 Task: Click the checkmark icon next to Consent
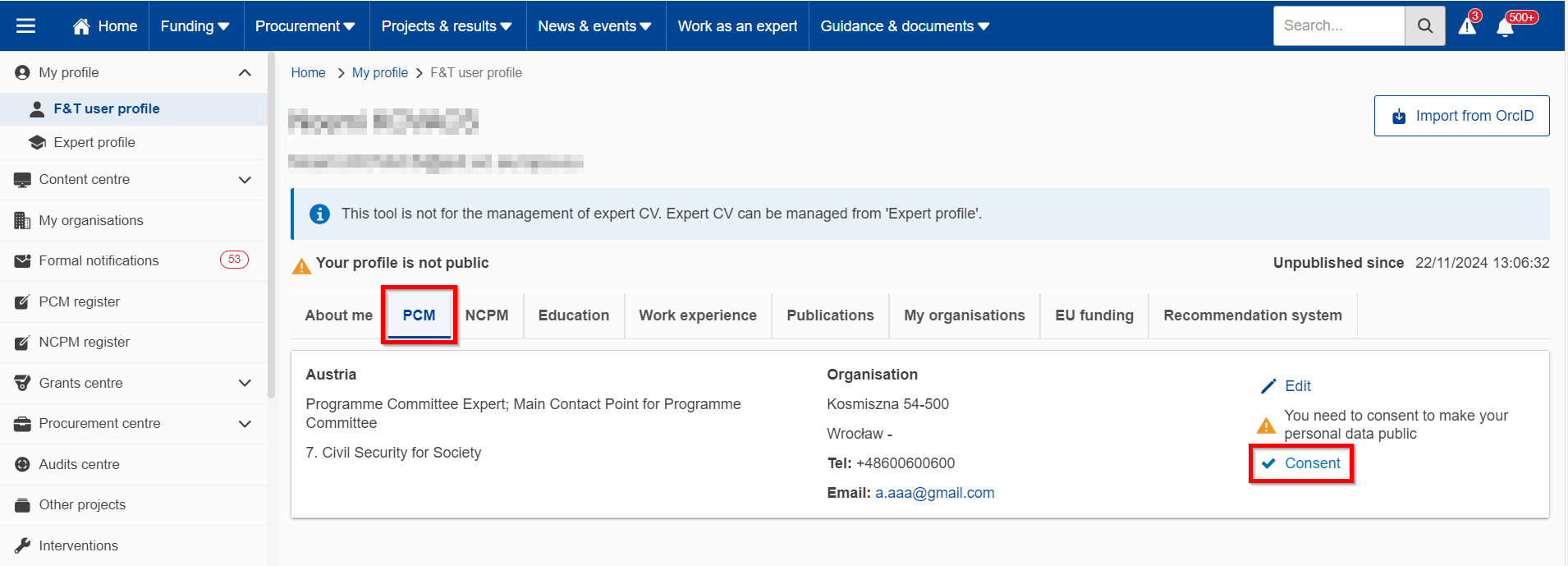[1268, 463]
